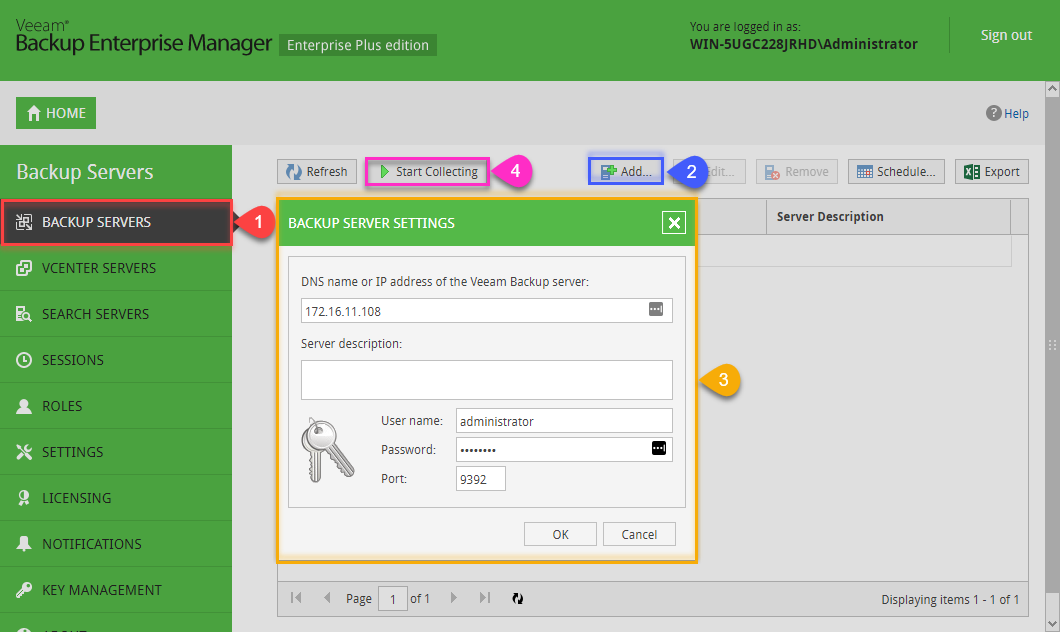Screen dimensions: 1060x632
Task: Click the Help question mark icon
Action: 993,113
